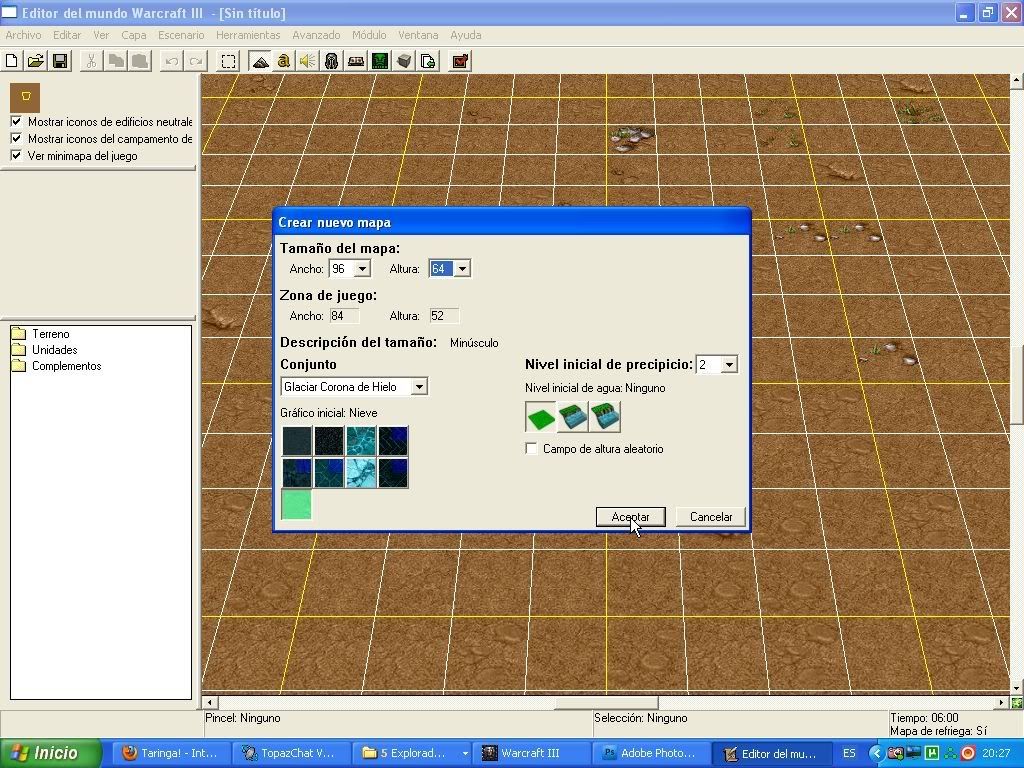Click the ES language indicator in taskbar
Screen dimensions: 1024x768
coord(848,753)
